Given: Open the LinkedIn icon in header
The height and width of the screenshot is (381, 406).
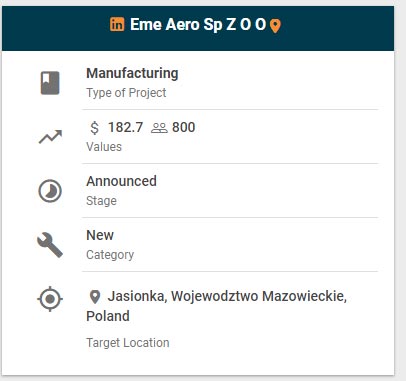Looking at the screenshot, I should (117, 24).
